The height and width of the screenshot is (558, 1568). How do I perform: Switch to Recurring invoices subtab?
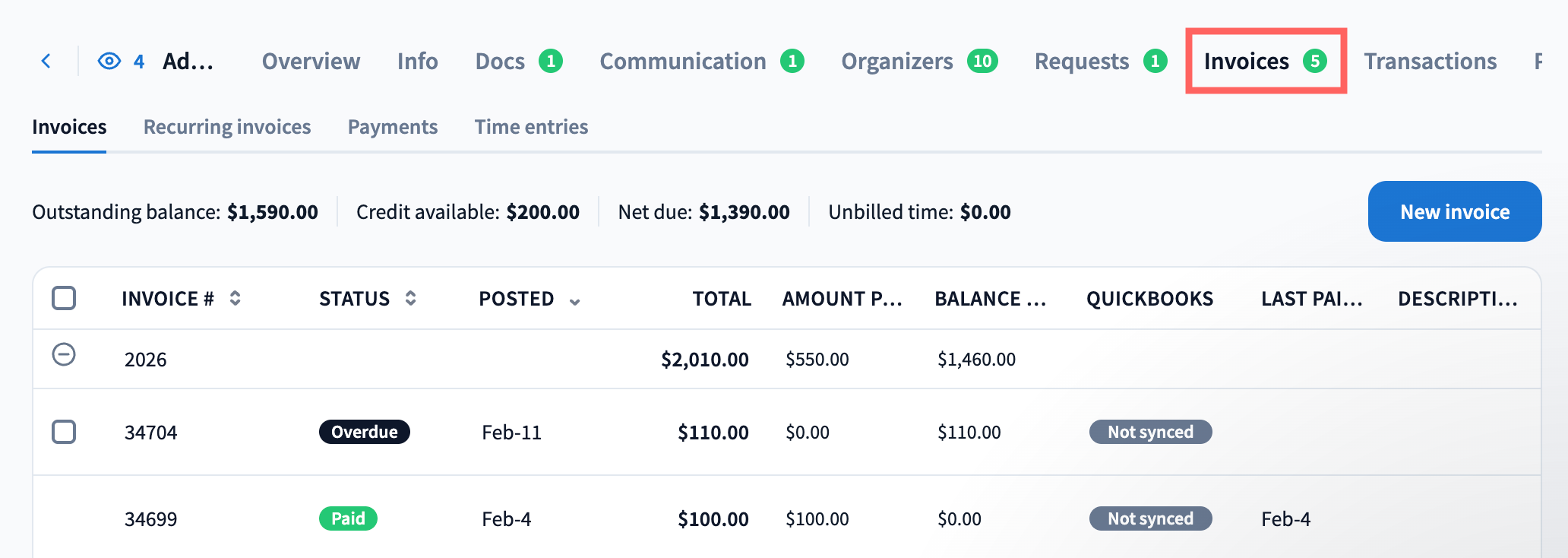(227, 126)
